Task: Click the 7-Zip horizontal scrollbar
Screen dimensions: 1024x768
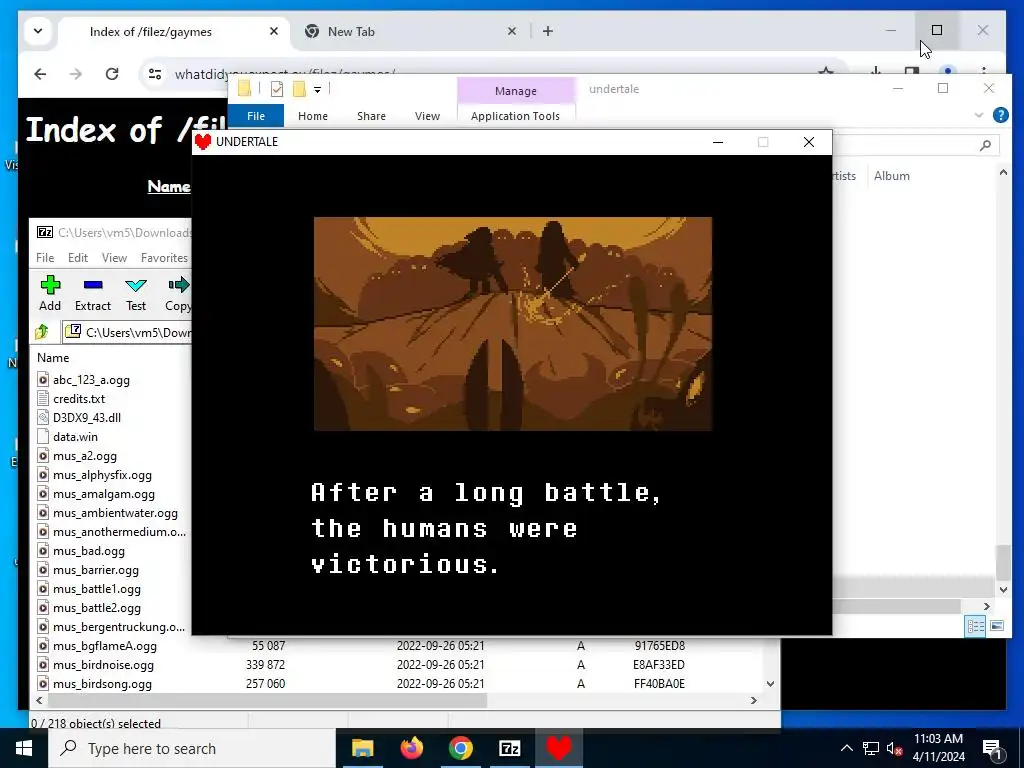Action: [267, 700]
